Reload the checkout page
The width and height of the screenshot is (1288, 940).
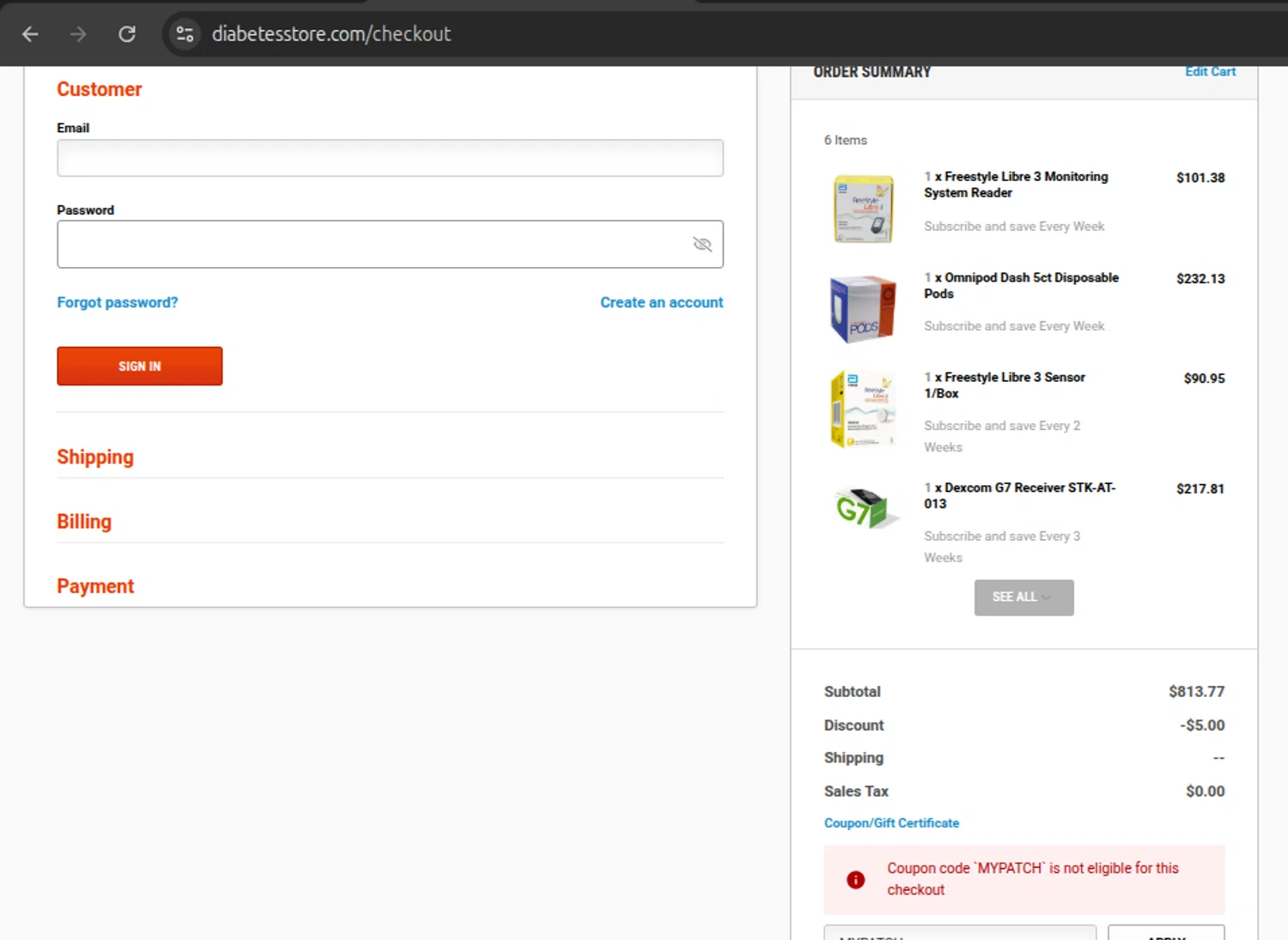[x=127, y=34]
